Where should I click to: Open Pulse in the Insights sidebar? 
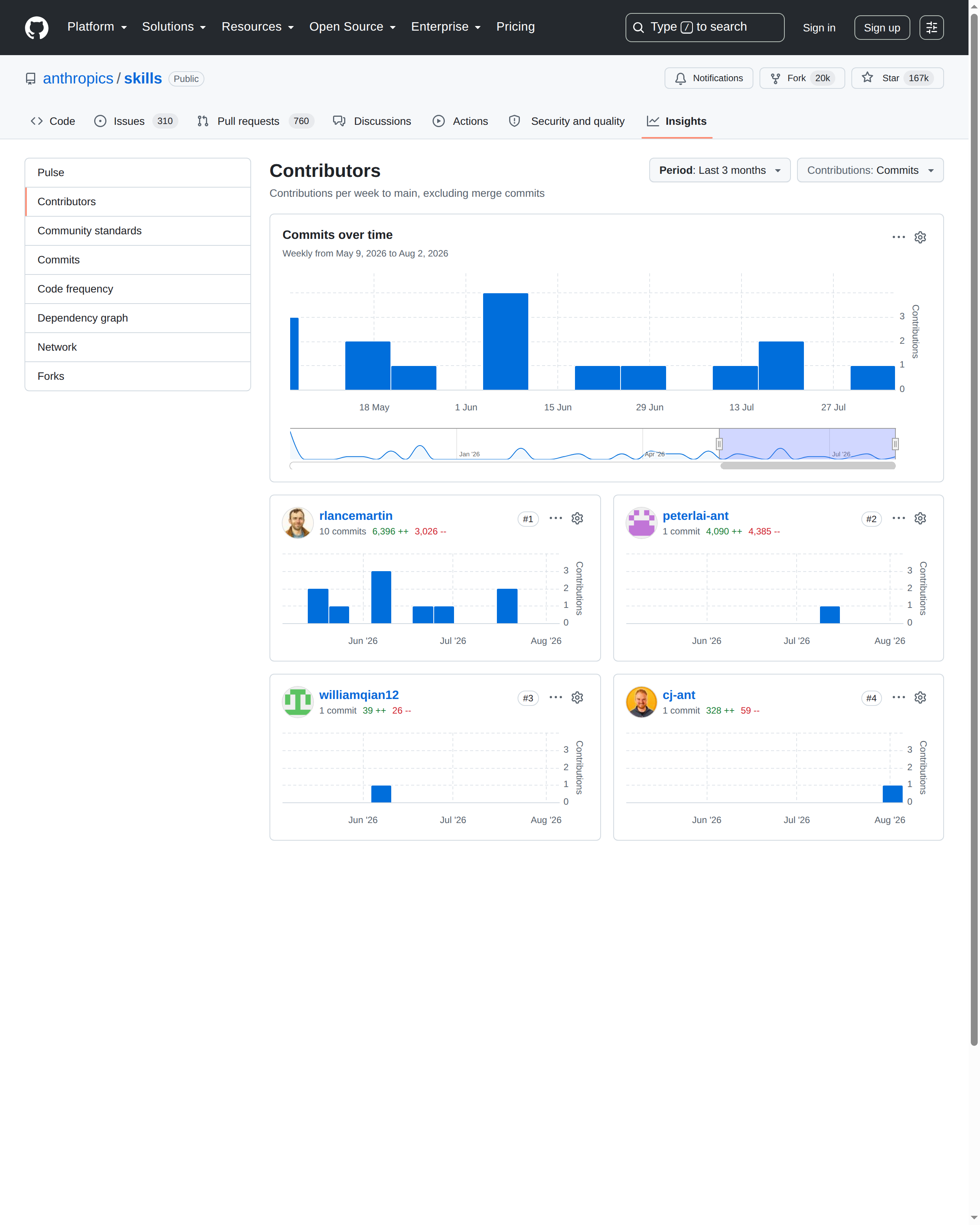137,173
